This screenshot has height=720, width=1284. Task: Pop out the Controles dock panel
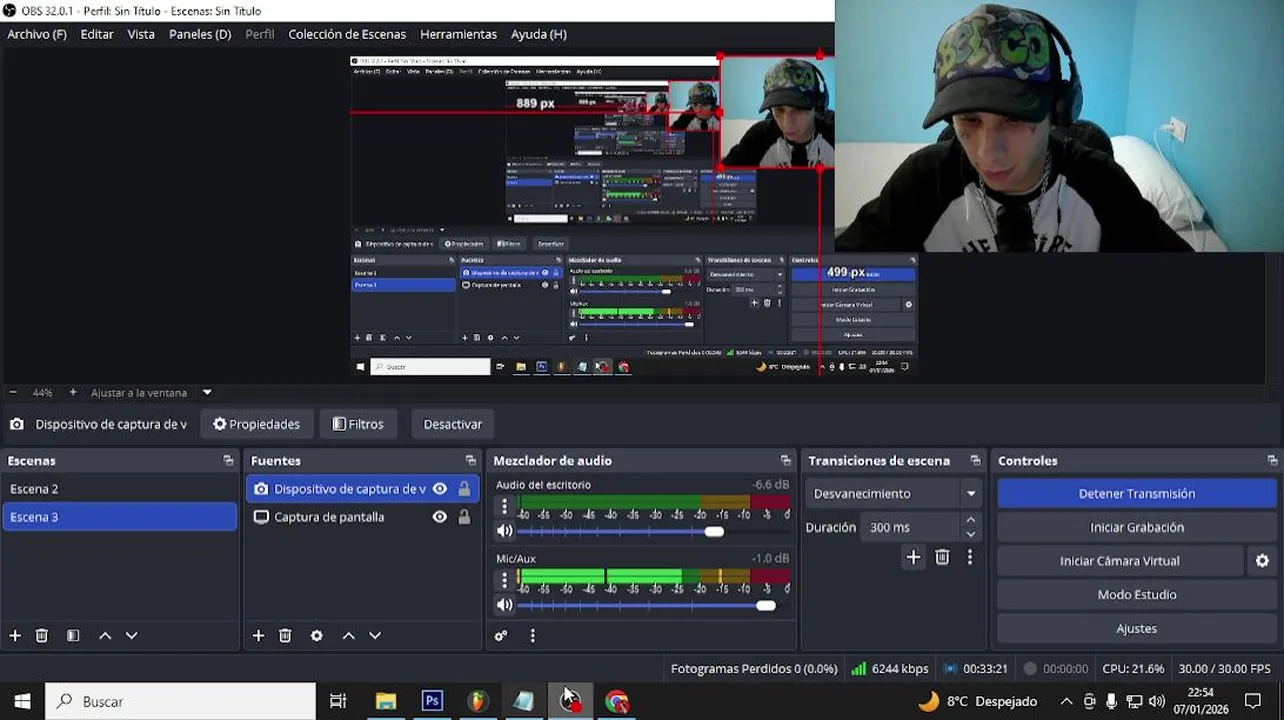1272,461
